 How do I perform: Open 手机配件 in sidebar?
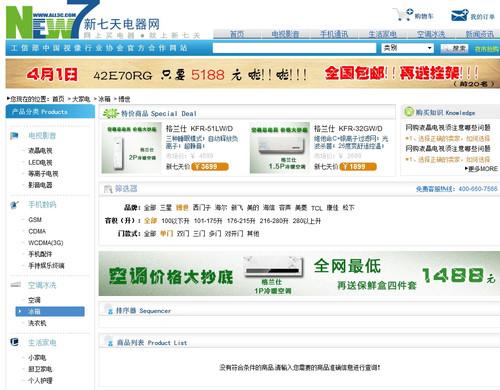40,254
